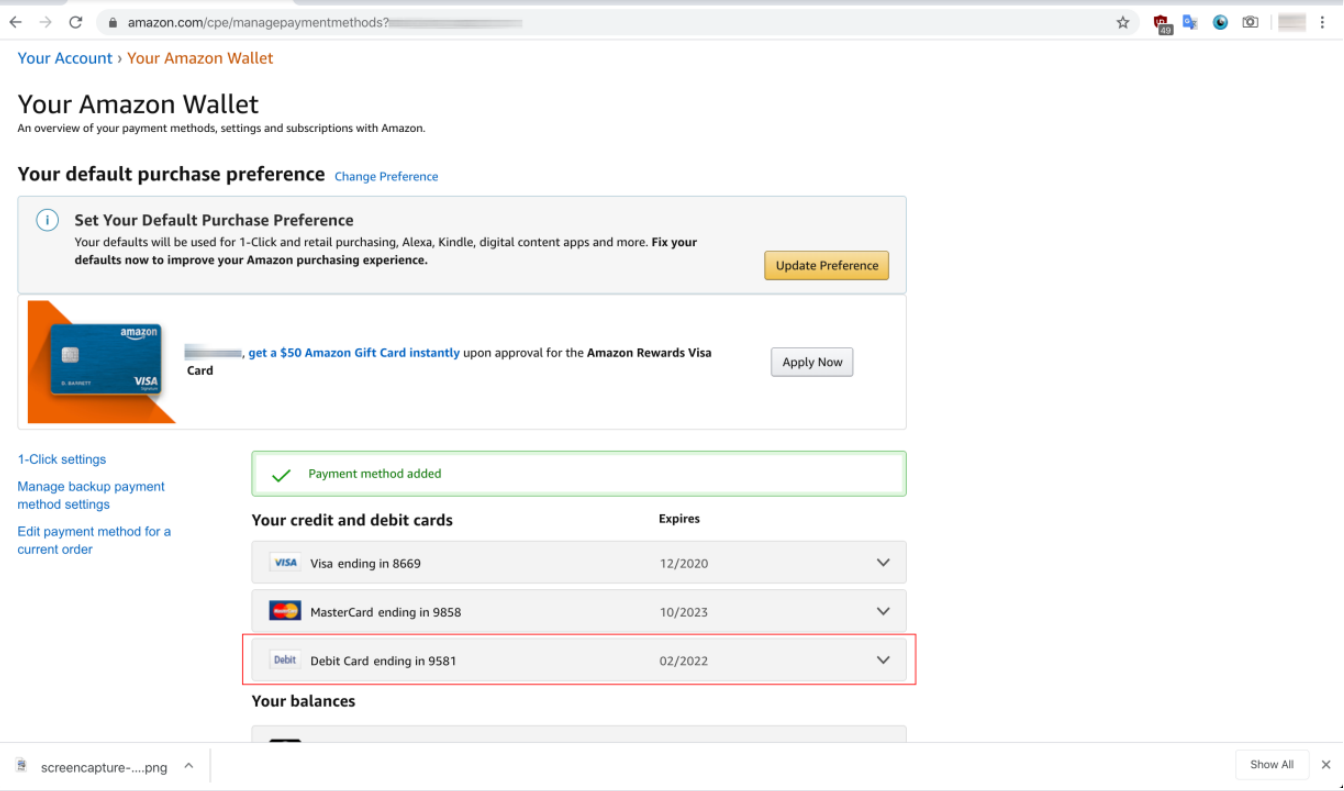Click Show All in the downloads bar
This screenshot has width=1344, height=791.
tap(1272, 765)
